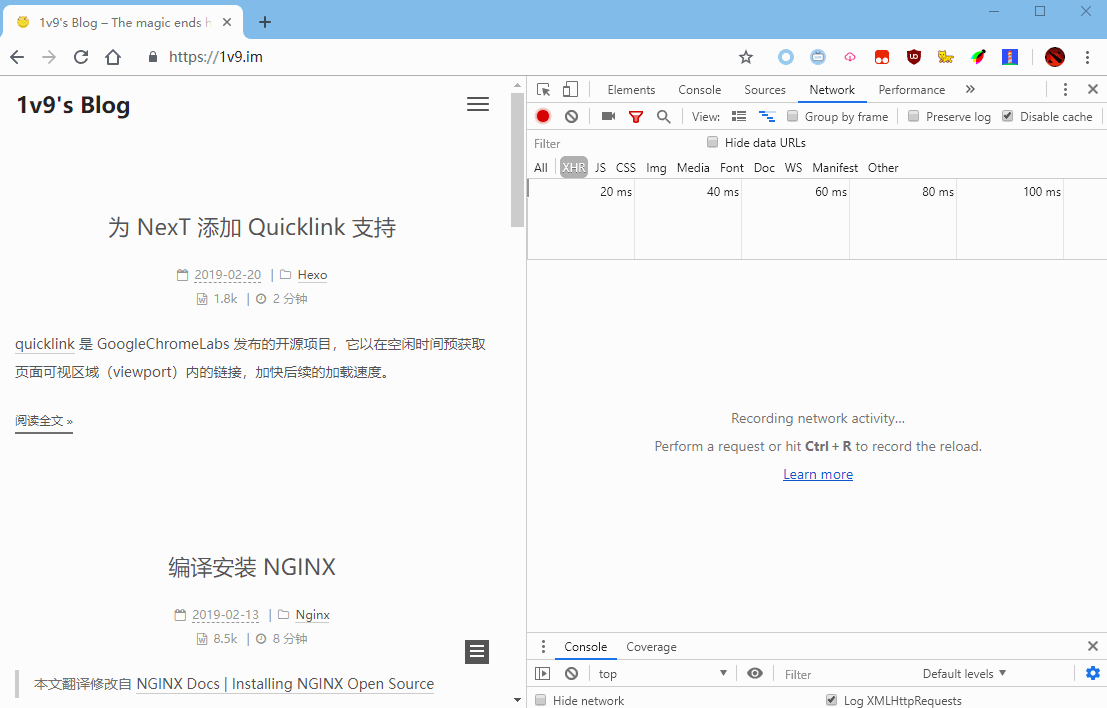This screenshot has width=1107, height=708.
Task: Capture screenshots with the camera icon
Action: 608,116
